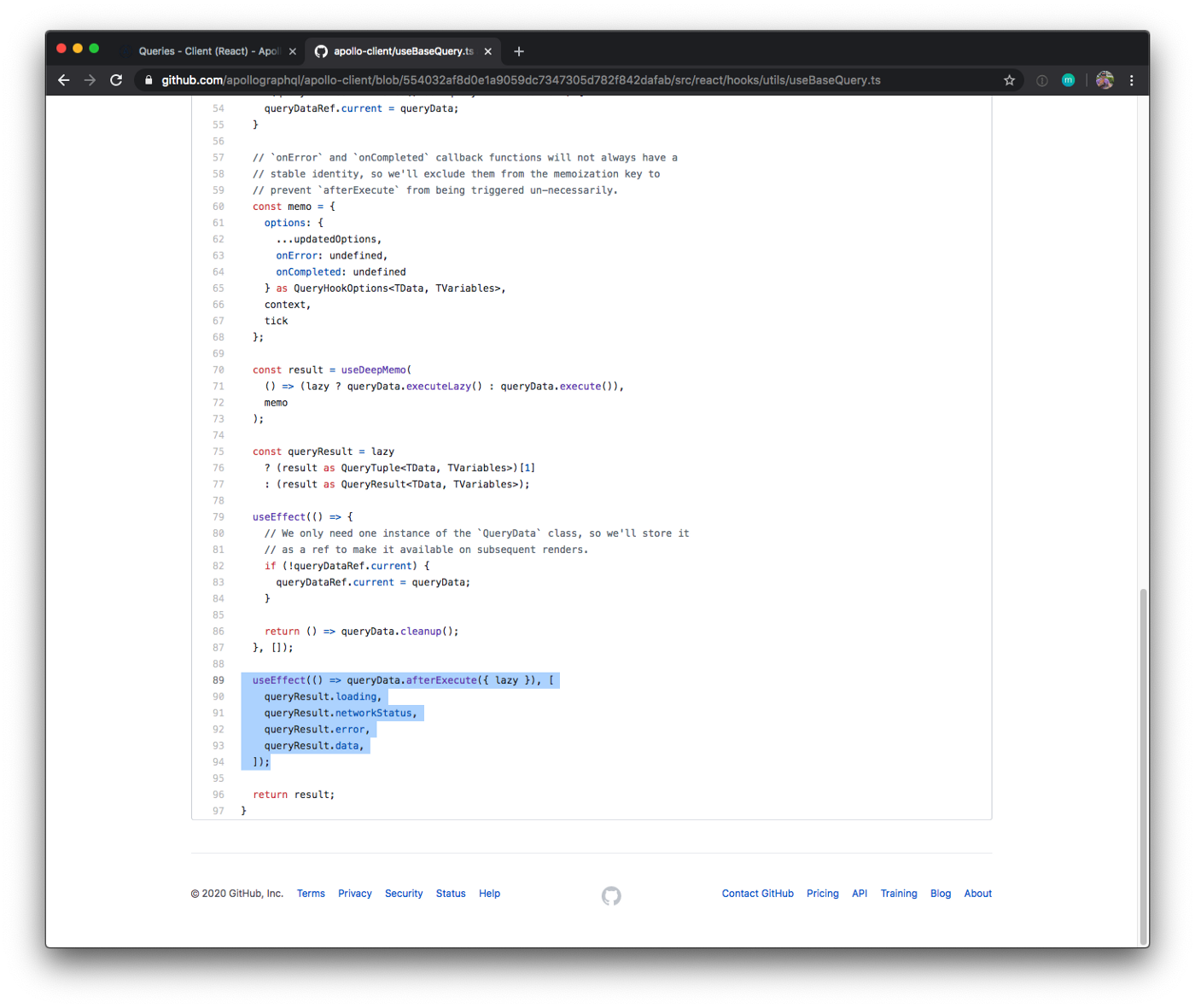Click 'onCompleted: undefined' on line 64

tap(341, 272)
